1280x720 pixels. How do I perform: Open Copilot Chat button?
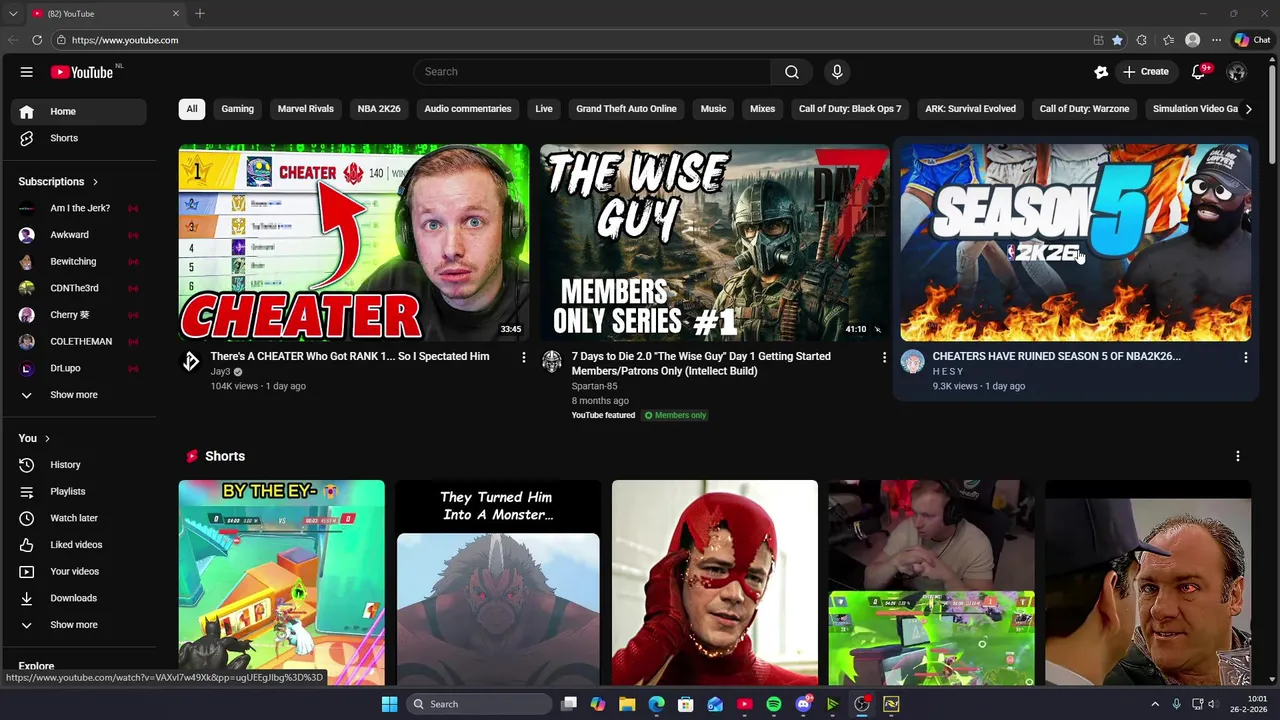point(1252,40)
